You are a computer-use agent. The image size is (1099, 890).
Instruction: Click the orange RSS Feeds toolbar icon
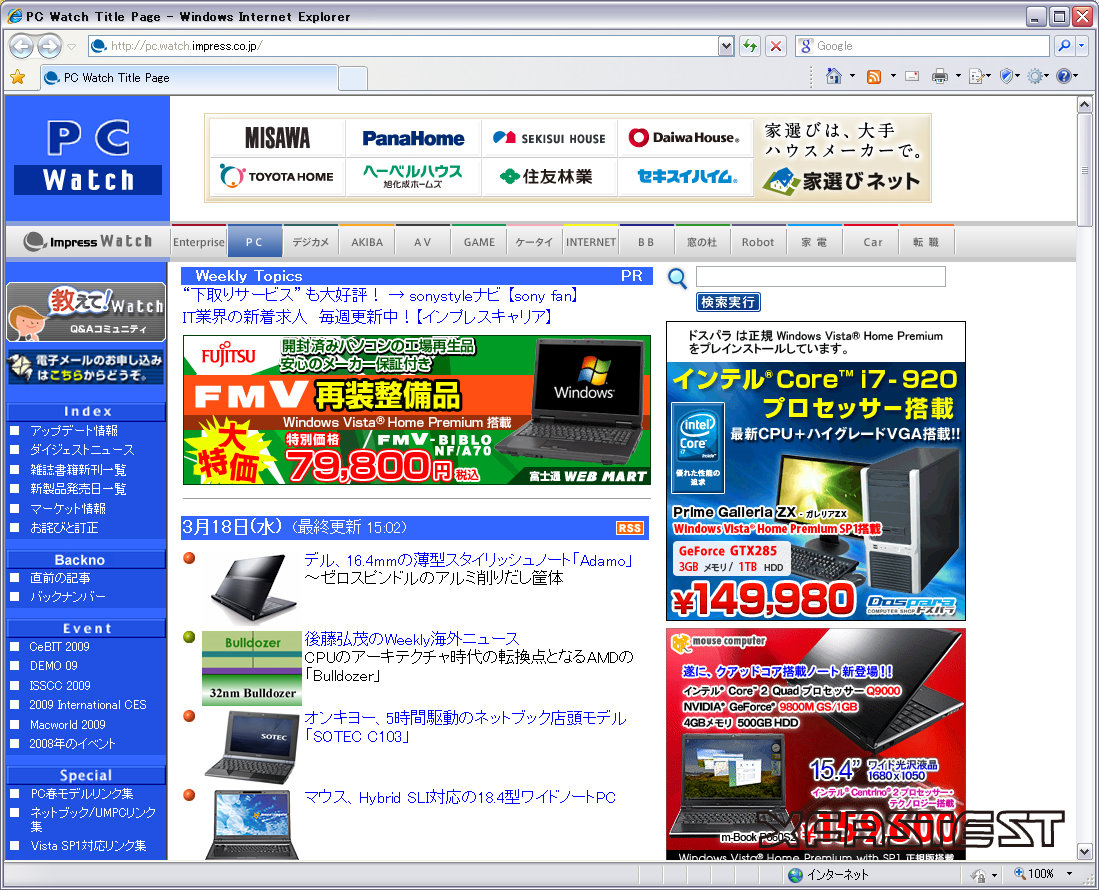click(x=874, y=76)
